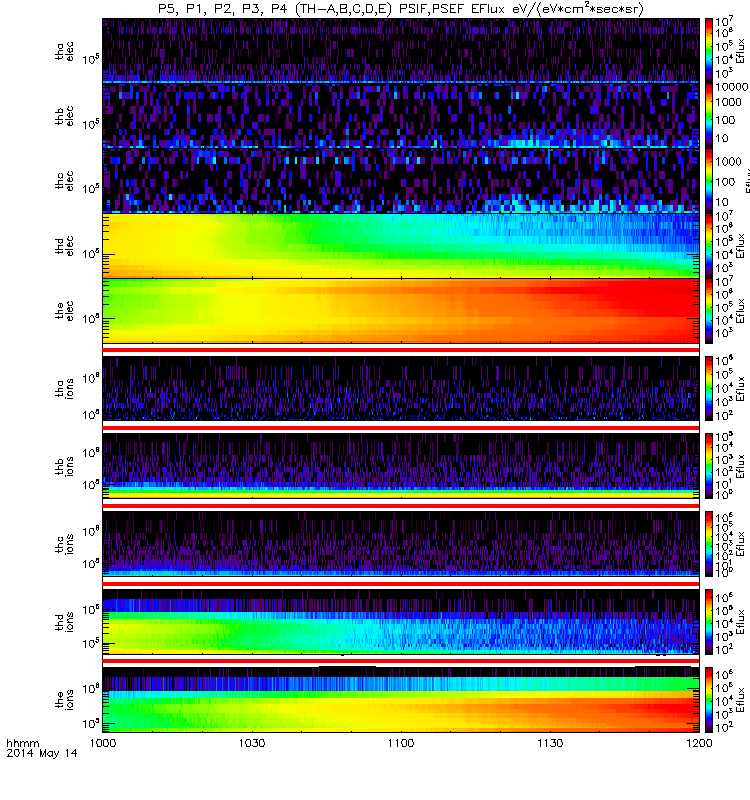Click the color bar beside thb elec panel
The image size is (750, 800).
709,115
